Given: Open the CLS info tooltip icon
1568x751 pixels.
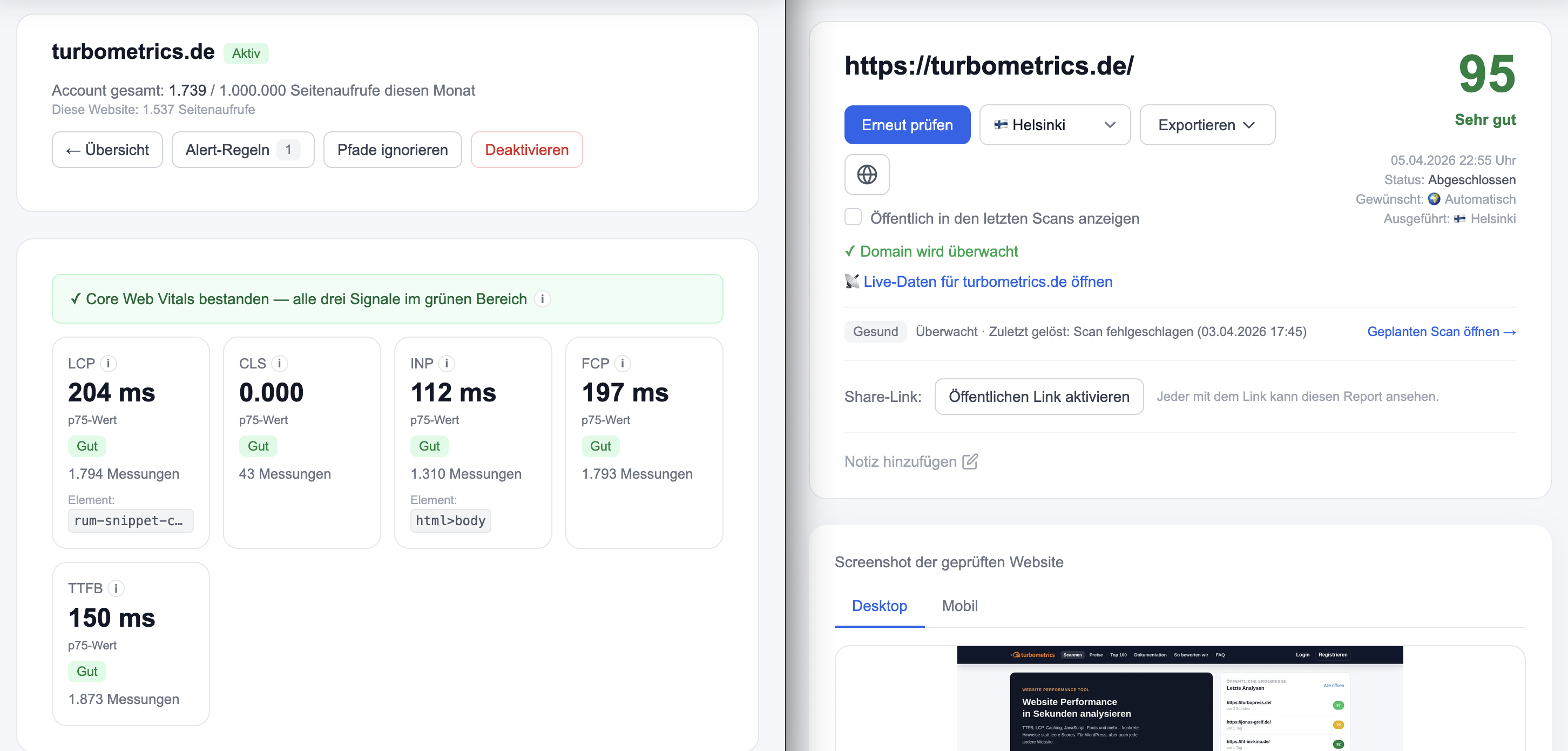Looking at the screenshot, I should point(279,363).
